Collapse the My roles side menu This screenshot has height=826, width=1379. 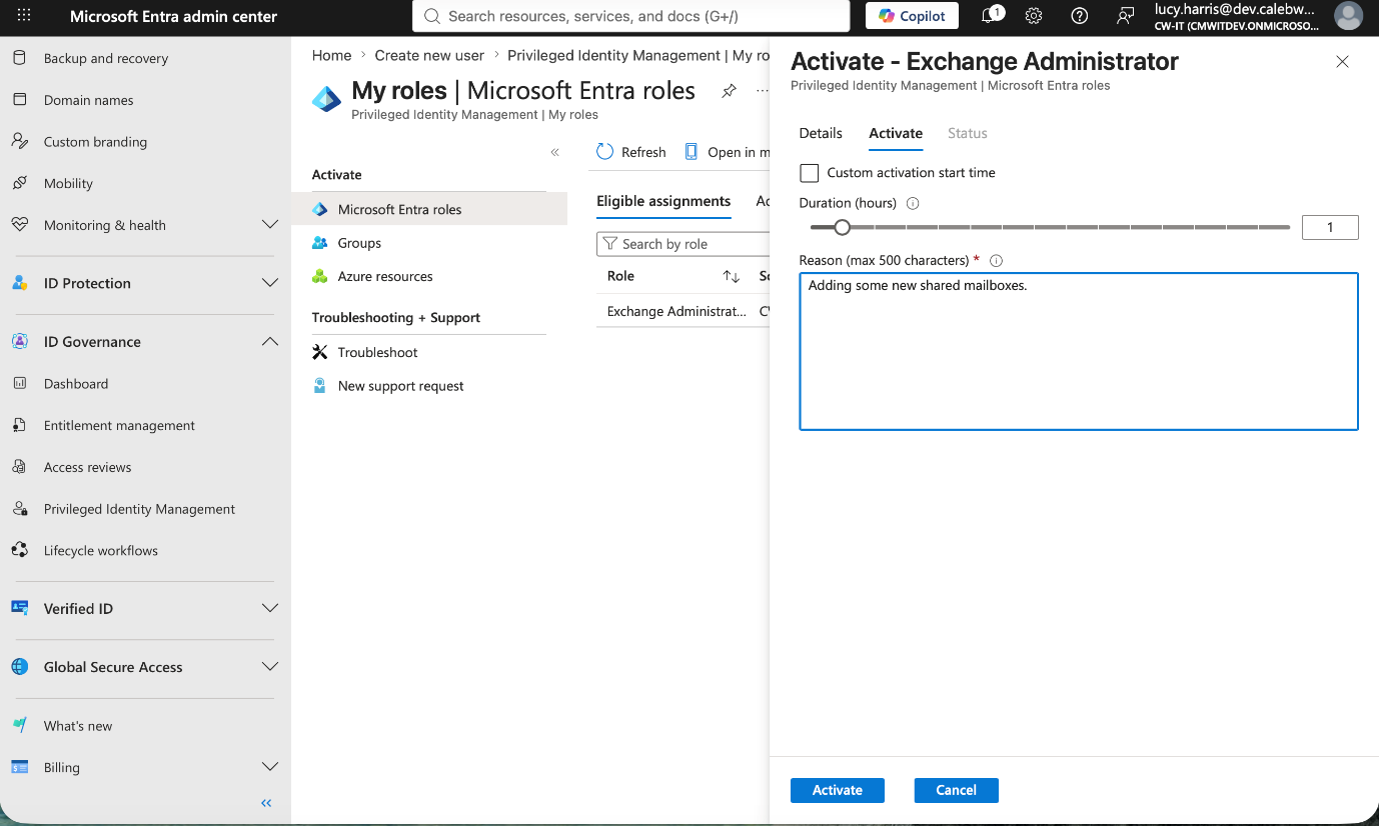tap(555, 152)
